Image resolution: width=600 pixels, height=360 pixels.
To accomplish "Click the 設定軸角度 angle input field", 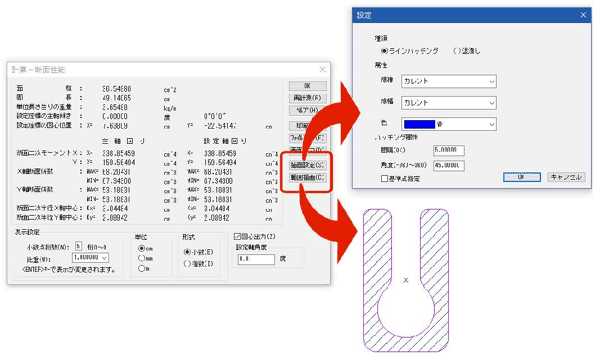I will 256,259.
